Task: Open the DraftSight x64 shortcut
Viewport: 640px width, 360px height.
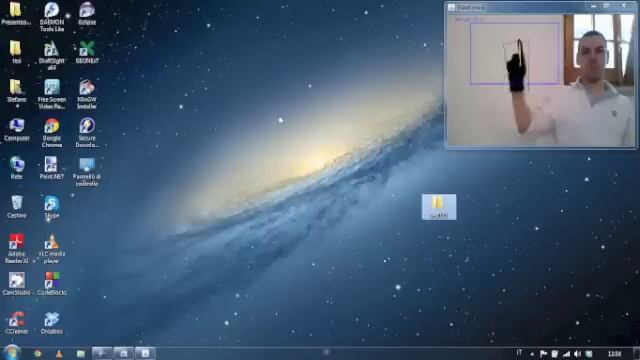Action: (51, 56)
